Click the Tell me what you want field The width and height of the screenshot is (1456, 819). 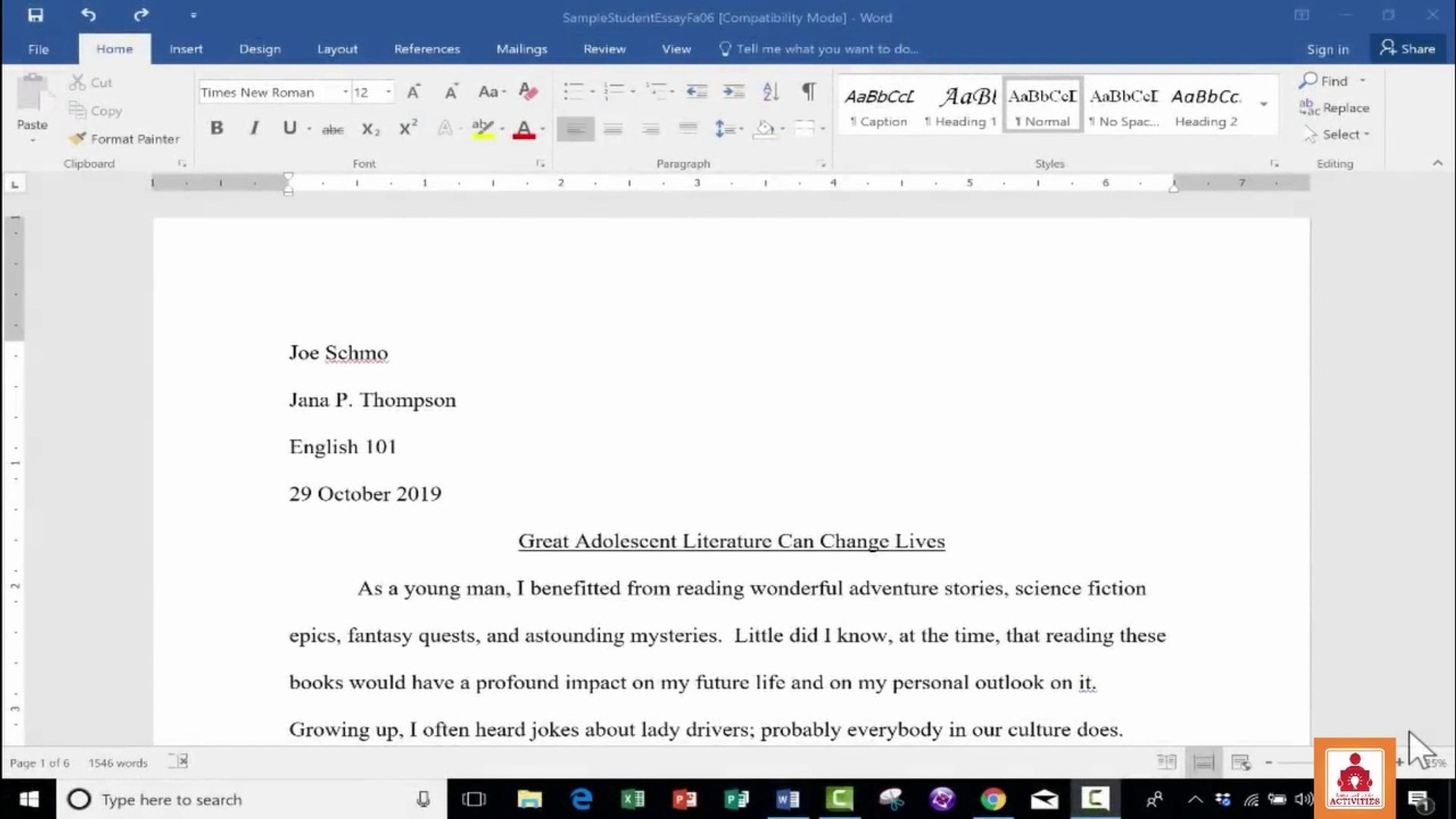point(819,49)
